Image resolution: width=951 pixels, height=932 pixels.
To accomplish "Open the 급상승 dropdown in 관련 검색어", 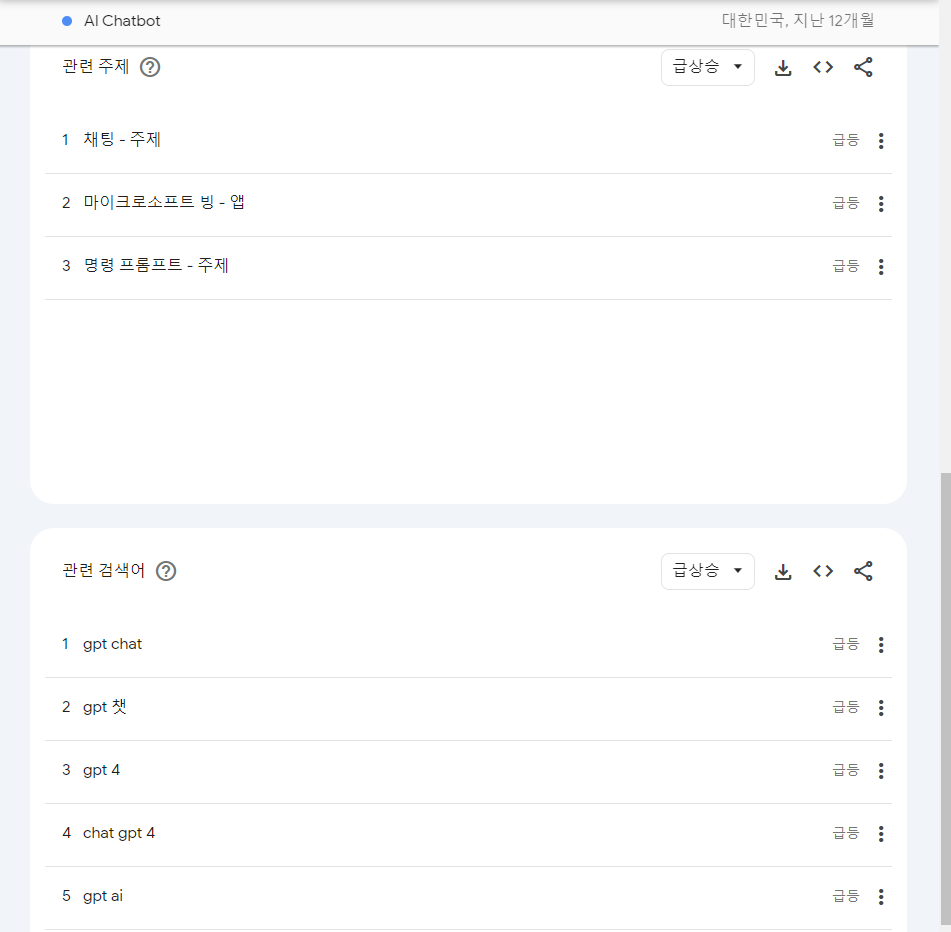I will coord(707,571).
